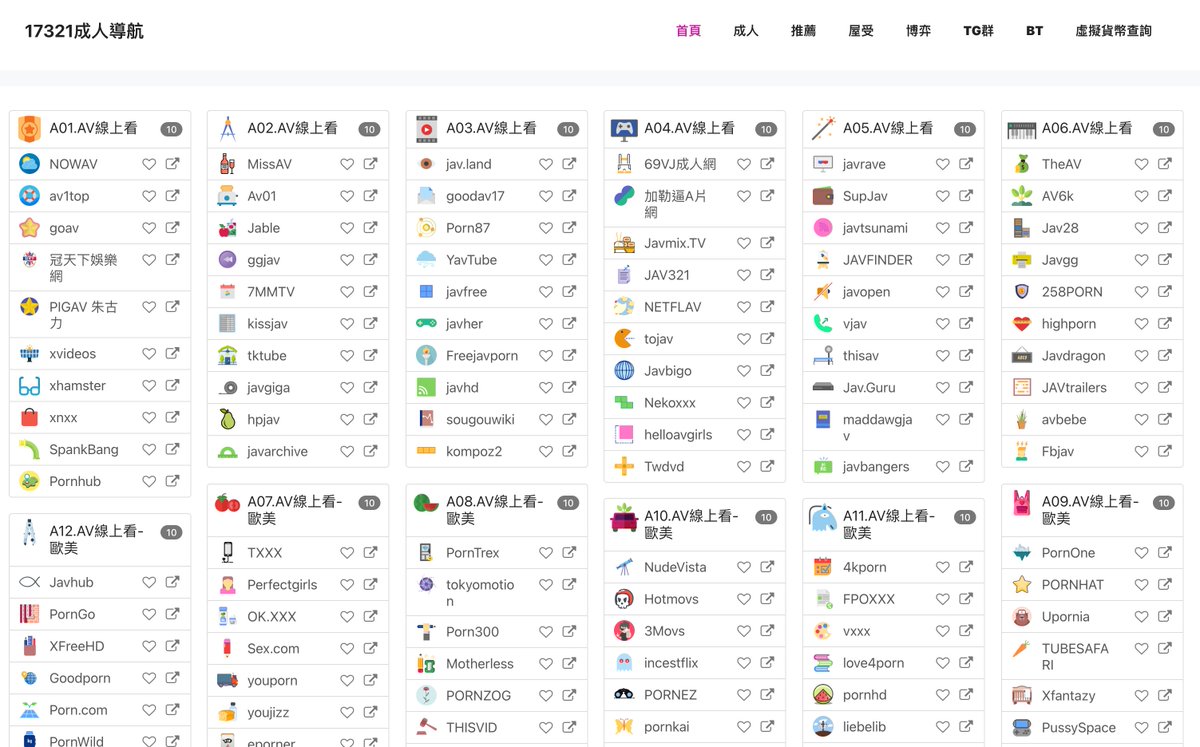1200x747 pixels.
Task: Click the external link icon for kissjav
Action: [370, 323]
